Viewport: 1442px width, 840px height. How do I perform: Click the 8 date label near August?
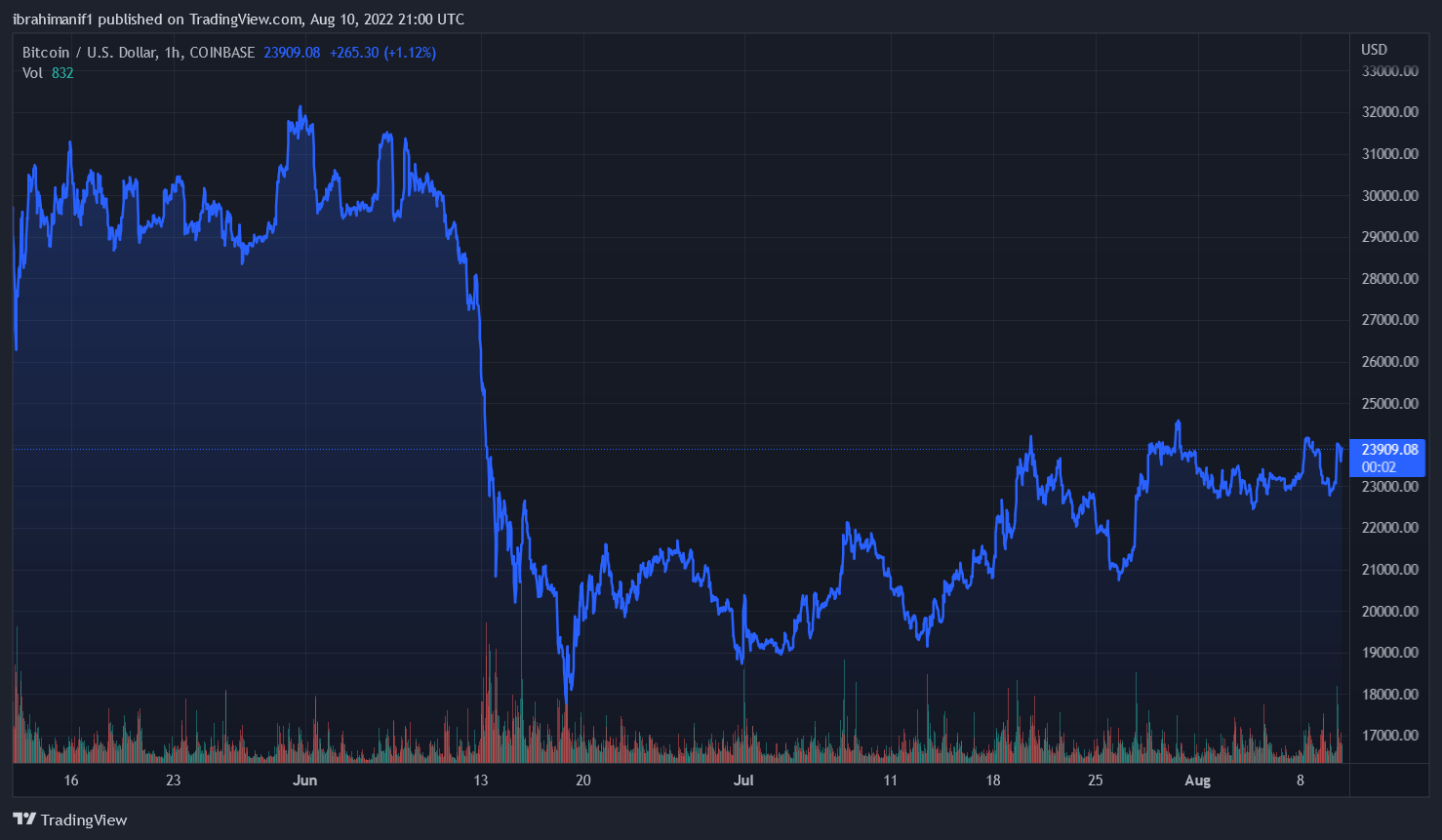click(1300, 780)
